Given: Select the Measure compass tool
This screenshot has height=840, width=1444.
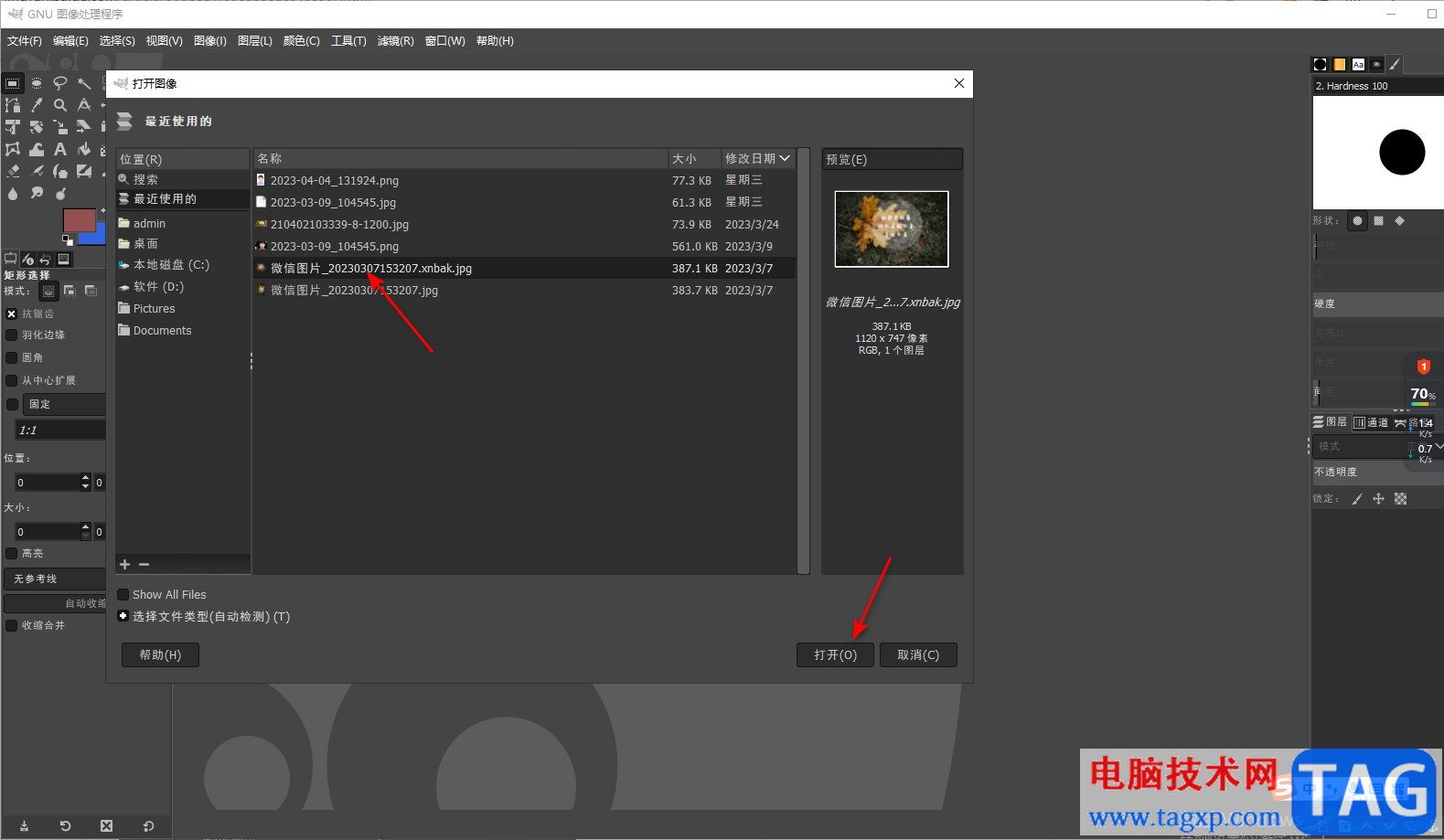Looking at the screenshot, I should pyautogui.click(x=84, y=105).
